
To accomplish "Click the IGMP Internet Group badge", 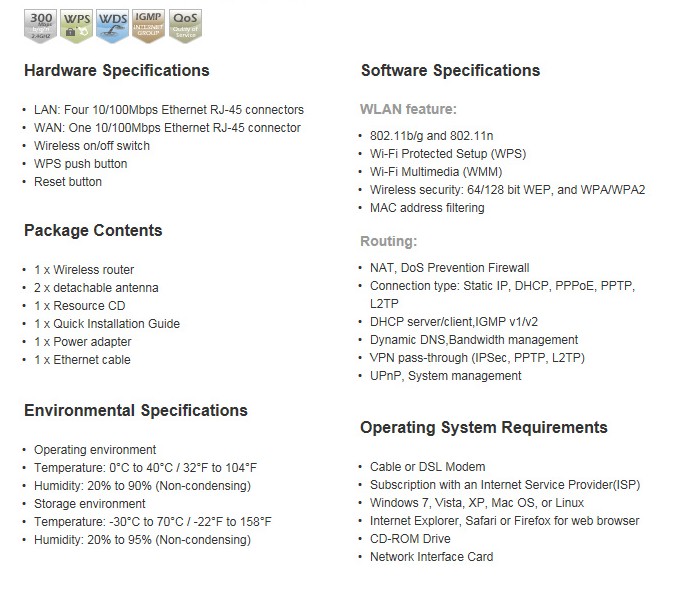I will [x=148, y=24].
